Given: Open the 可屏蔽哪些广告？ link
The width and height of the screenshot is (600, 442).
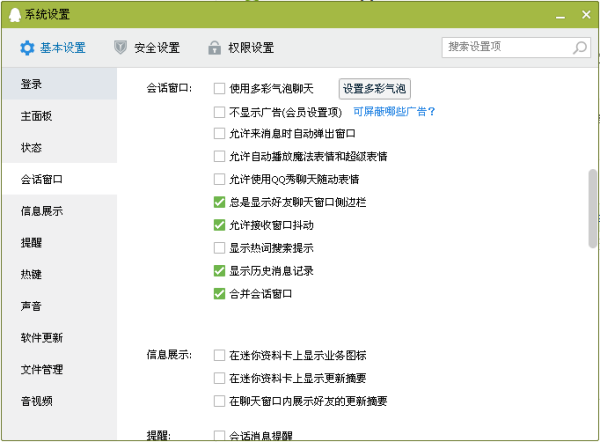Looking at the screenshot, I should 394,112.
